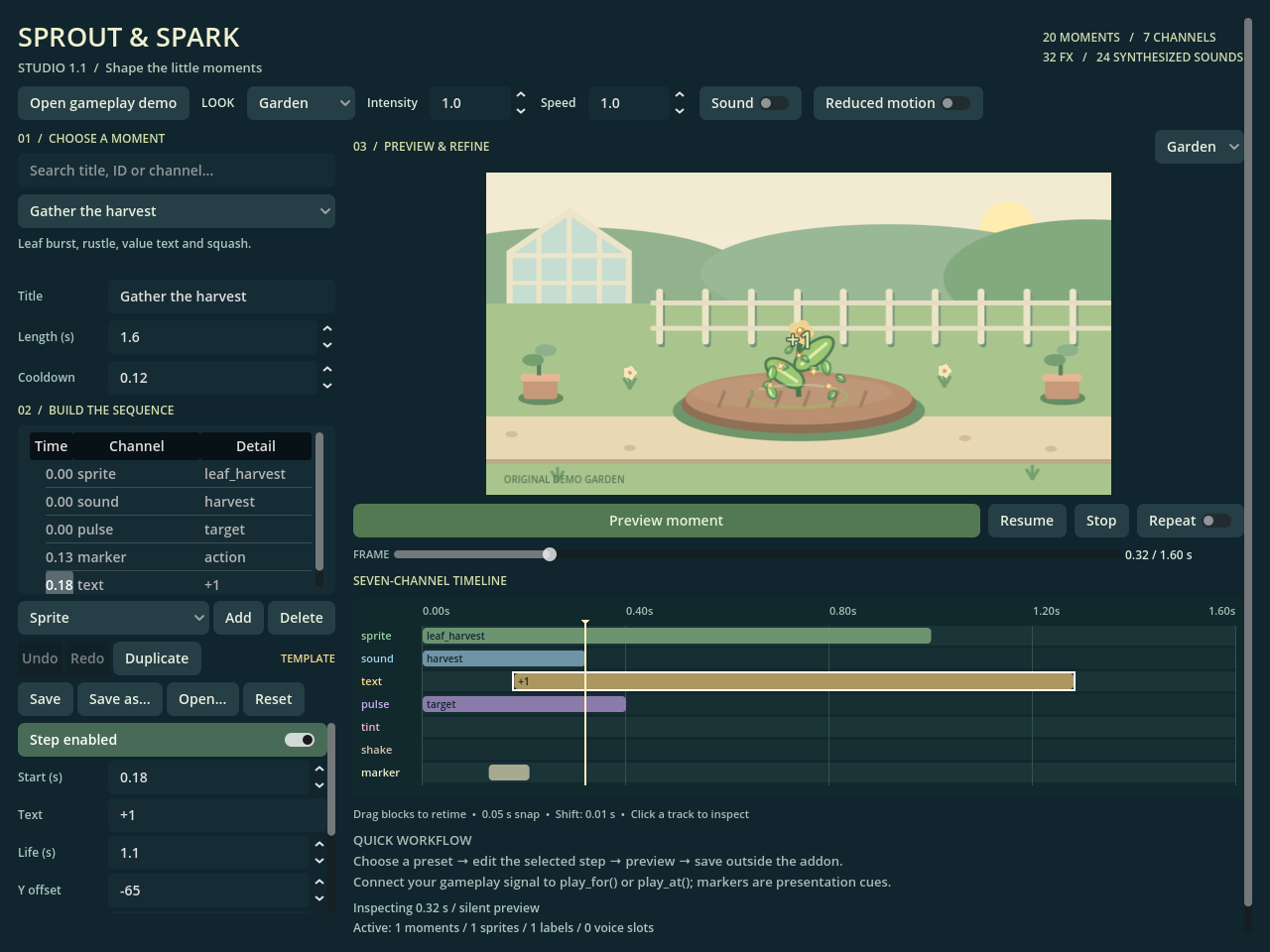Open the Gather the harvest moment dropdown
The height and width of the screenshot is (952, 1270).
pyautogui.click(x=177, y=211)
